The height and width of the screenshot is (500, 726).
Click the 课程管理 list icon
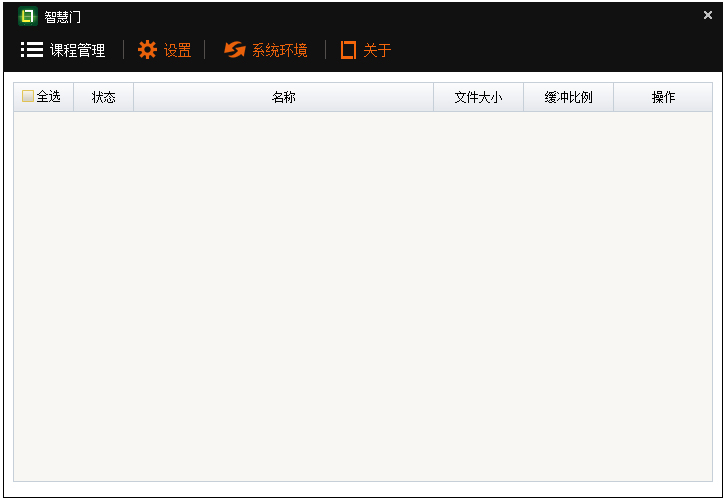pos(32,50)
